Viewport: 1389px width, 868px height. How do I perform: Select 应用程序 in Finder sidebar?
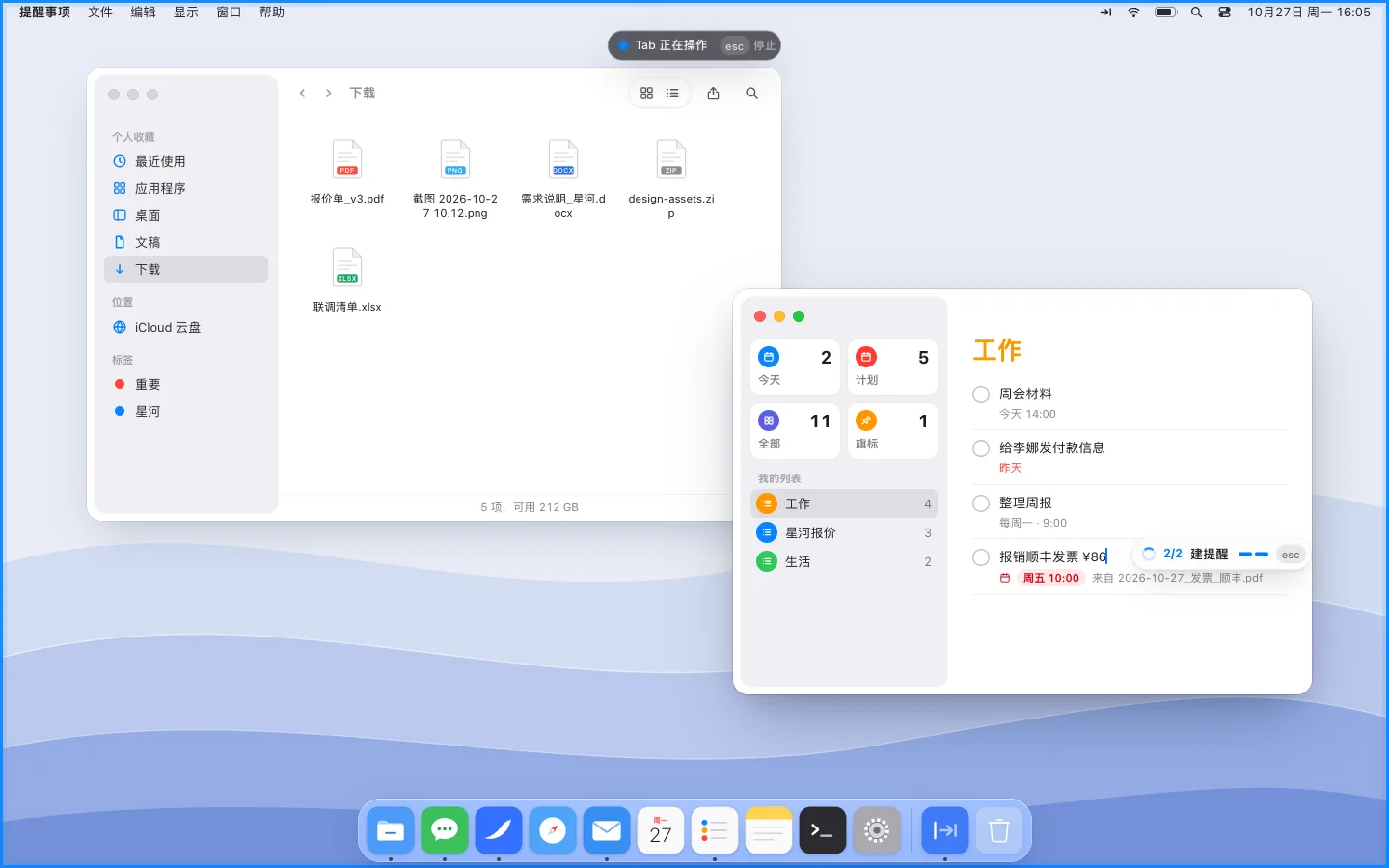186,188
